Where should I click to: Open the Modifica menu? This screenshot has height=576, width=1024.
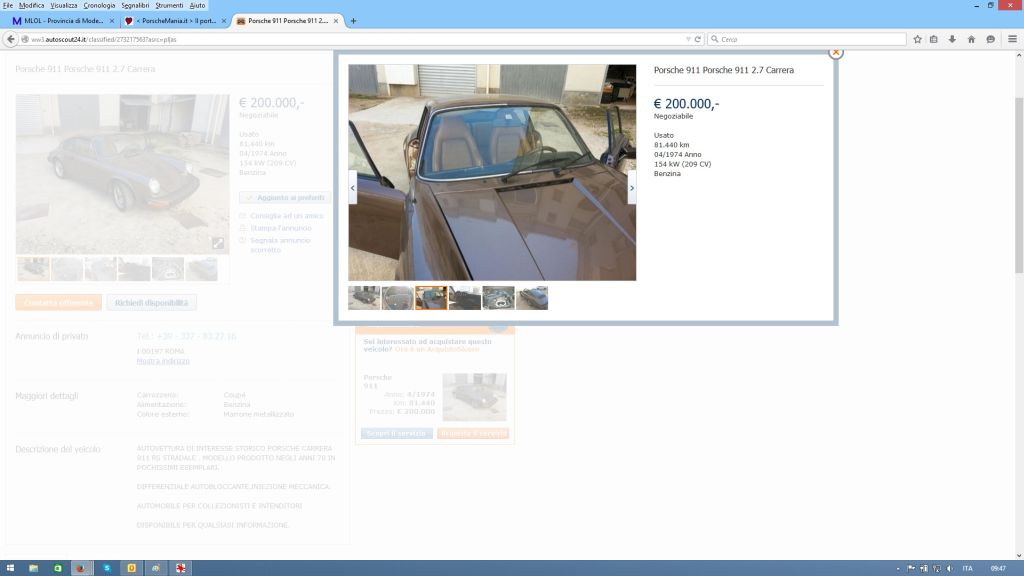31,5
